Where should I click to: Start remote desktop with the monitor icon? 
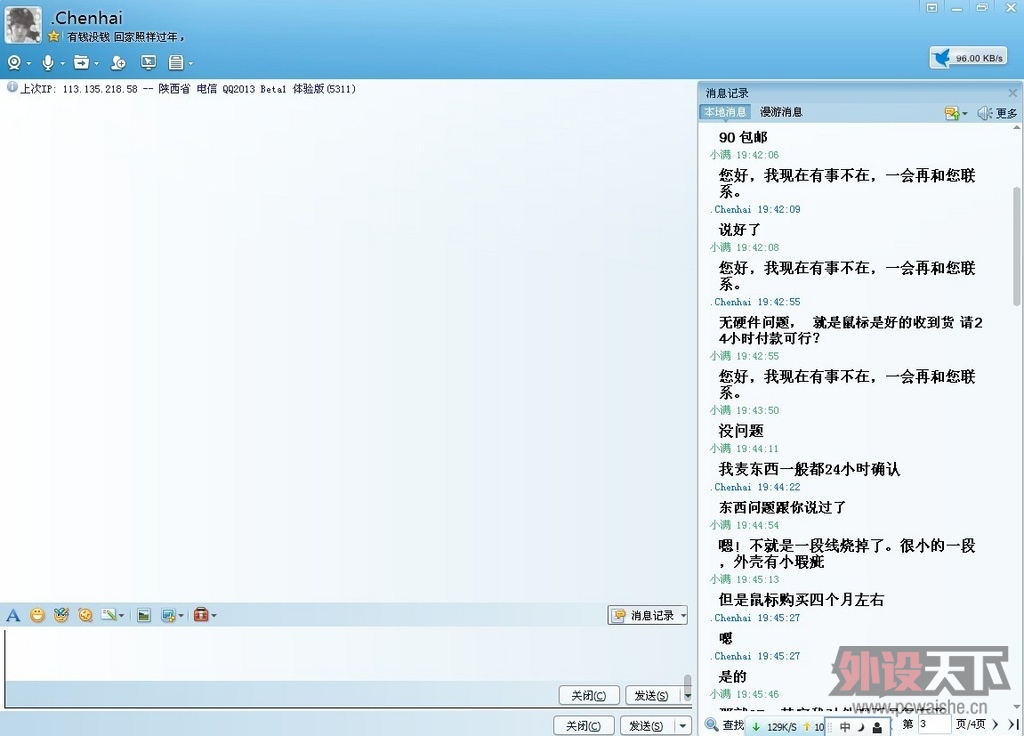[149, 63]
